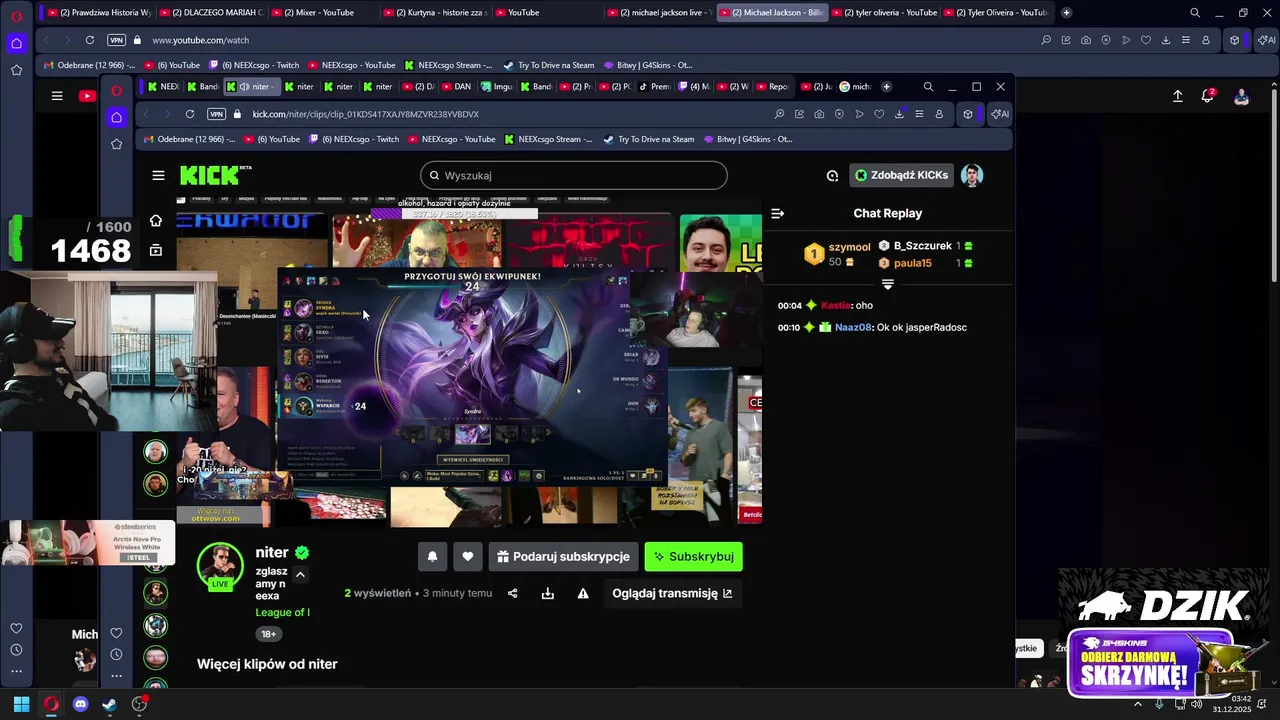The height and width of the screenshot is (720, 1280).
Task: Click the Kick sidebar browse icon
Action: click(155, 250)
